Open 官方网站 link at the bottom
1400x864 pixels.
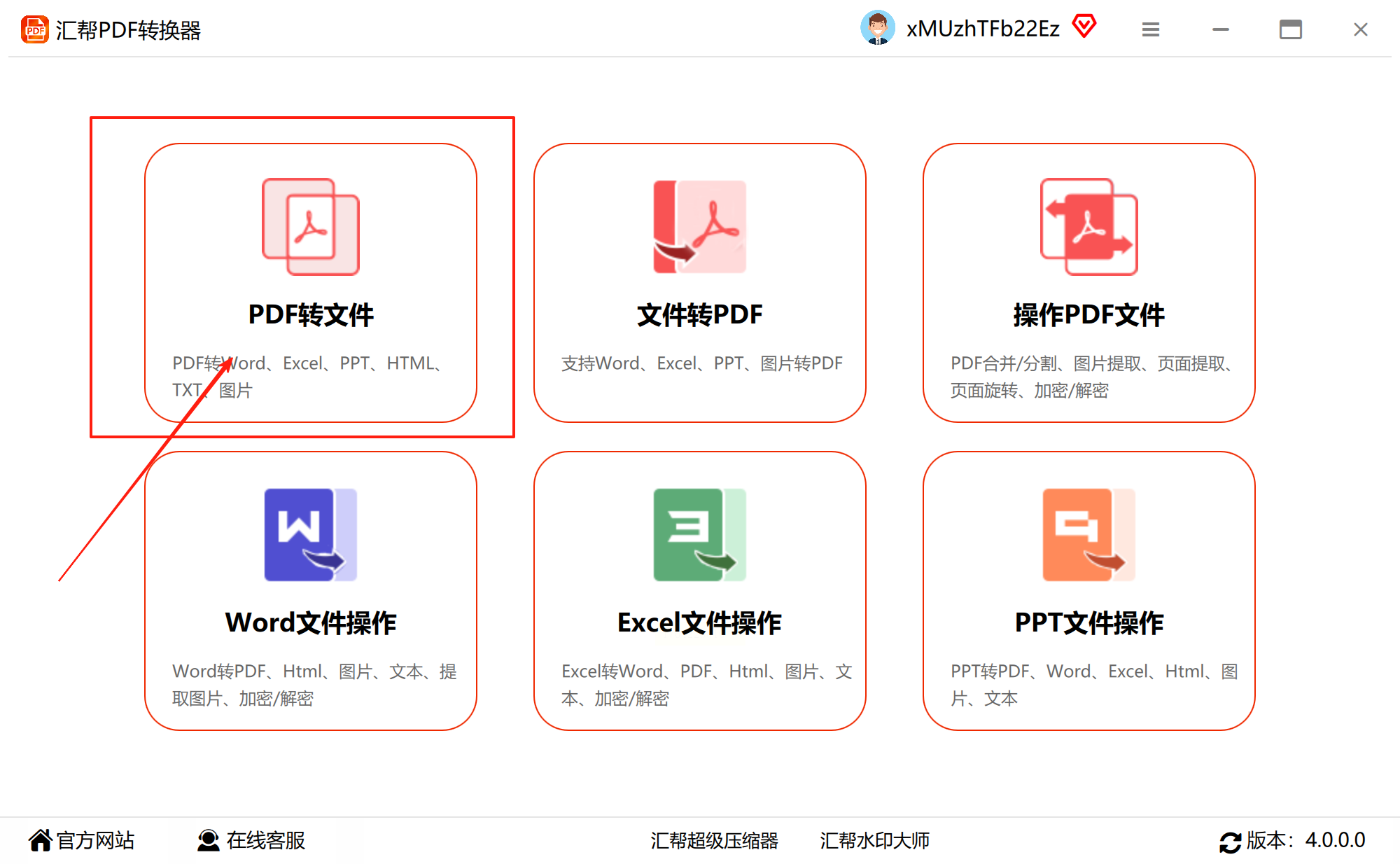[x=82, y=840]
